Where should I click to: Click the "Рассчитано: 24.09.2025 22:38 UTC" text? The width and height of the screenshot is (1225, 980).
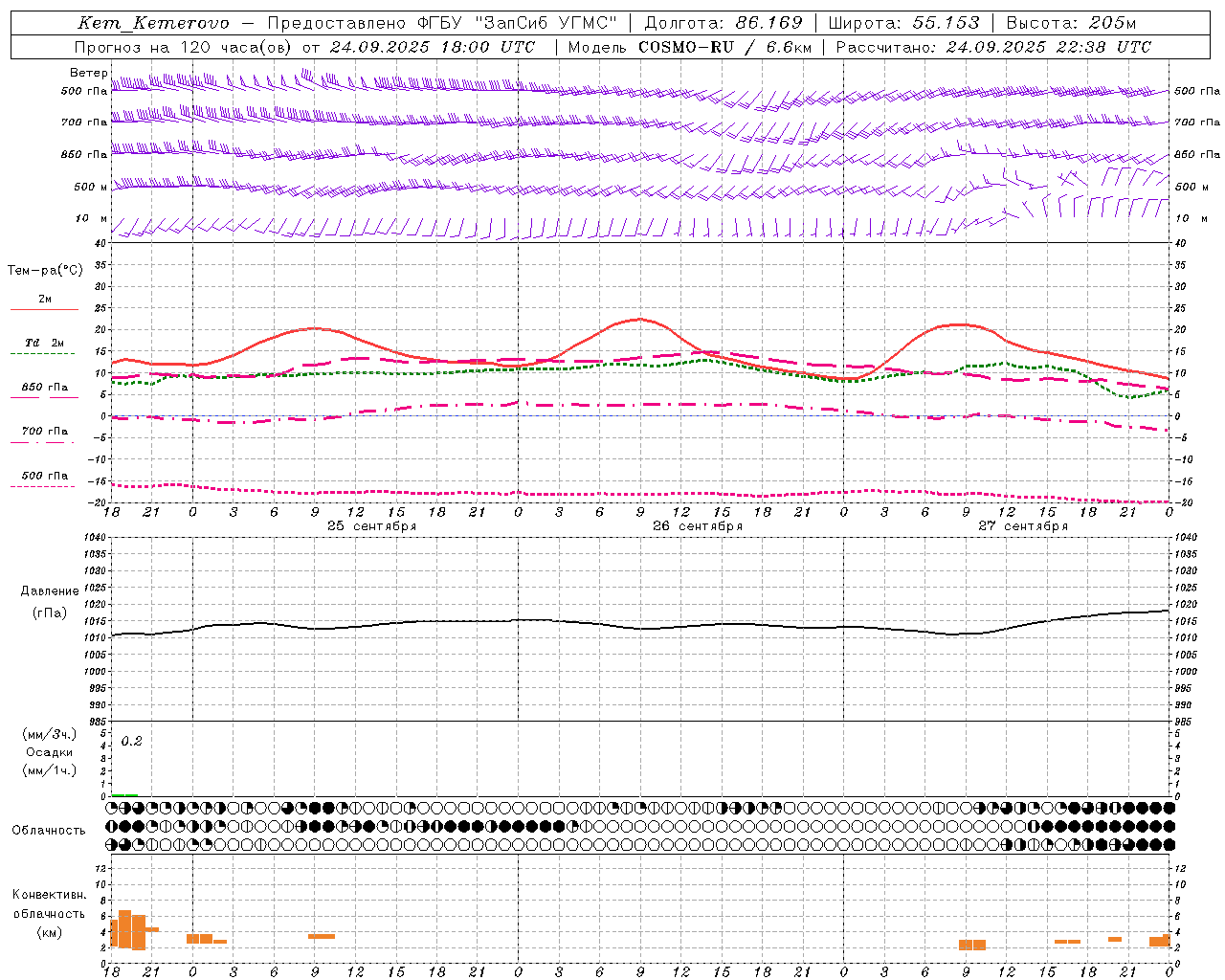[993, 47]
